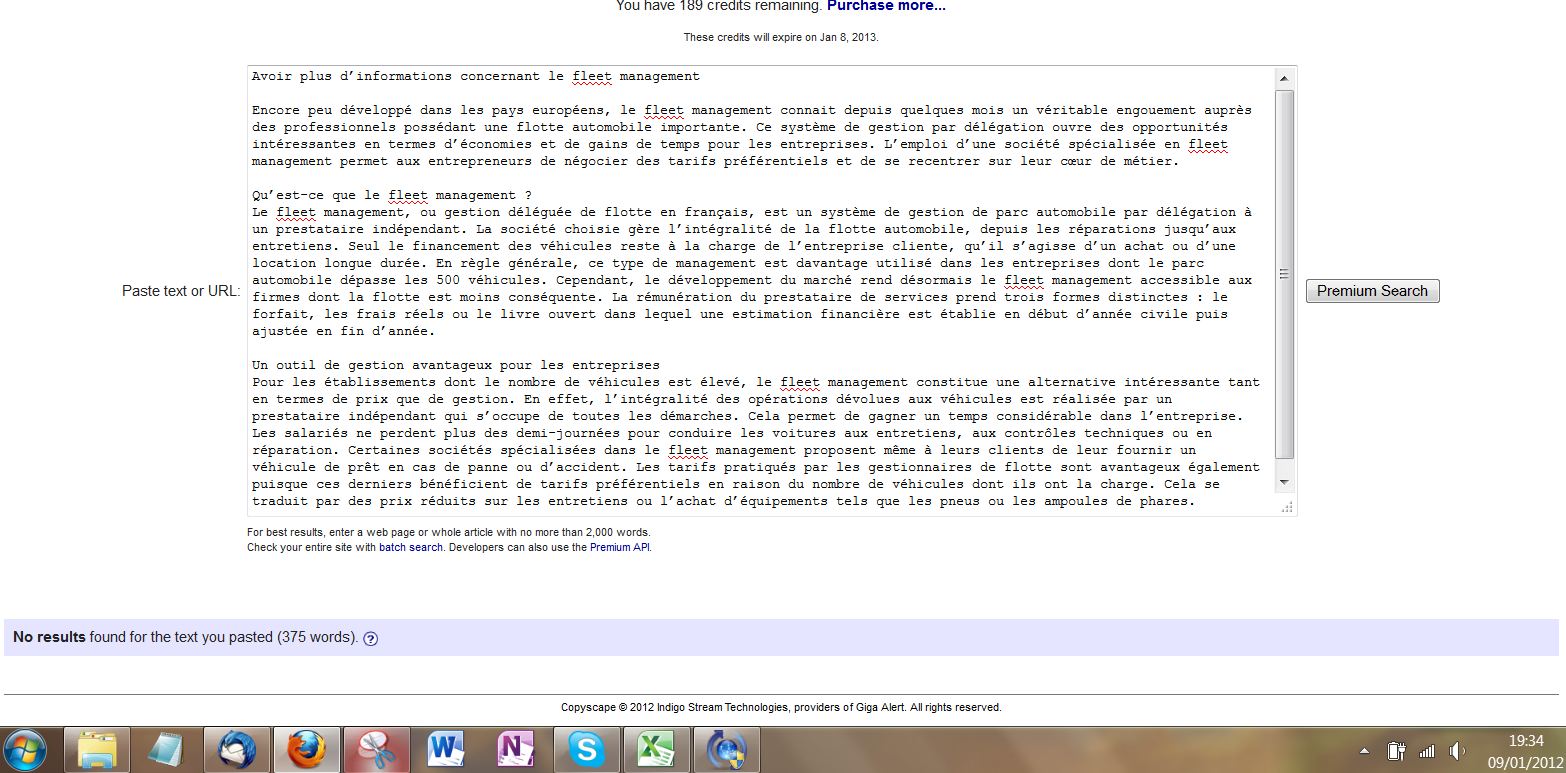Open Windows Explorer from the taskbar

click(x=97, y=749)
